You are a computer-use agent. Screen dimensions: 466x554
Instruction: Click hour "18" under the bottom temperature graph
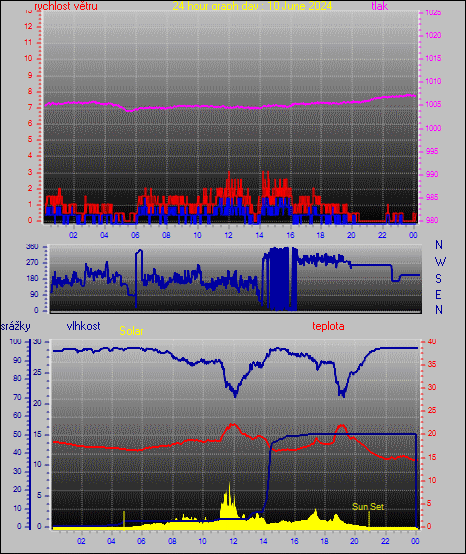[324, 541]
